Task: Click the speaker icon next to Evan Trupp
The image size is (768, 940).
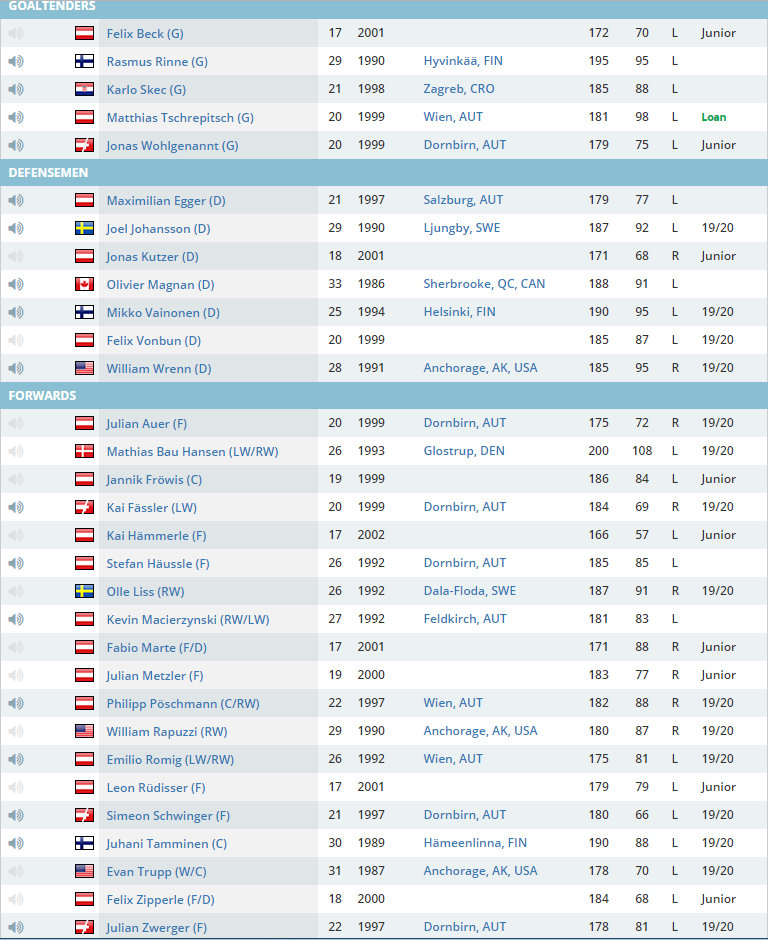Action: pyautogui.click(x=16, y=871)
